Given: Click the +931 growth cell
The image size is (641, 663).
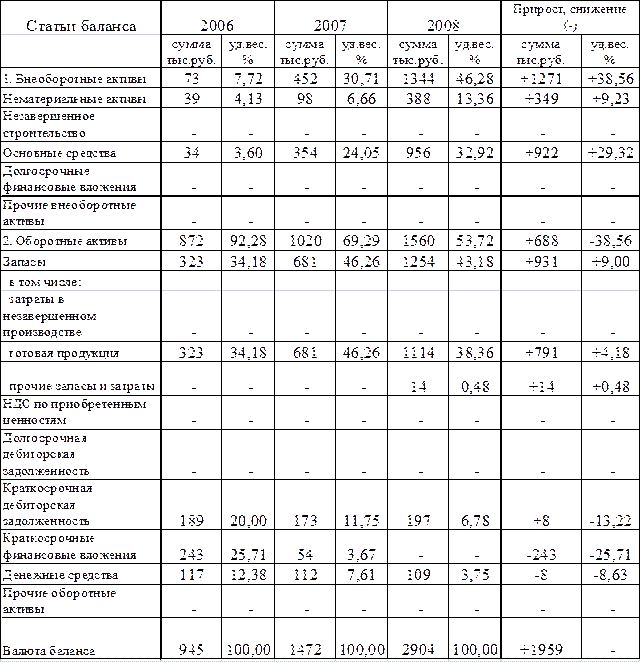Looking at the screenshot, I should (541, 261).
